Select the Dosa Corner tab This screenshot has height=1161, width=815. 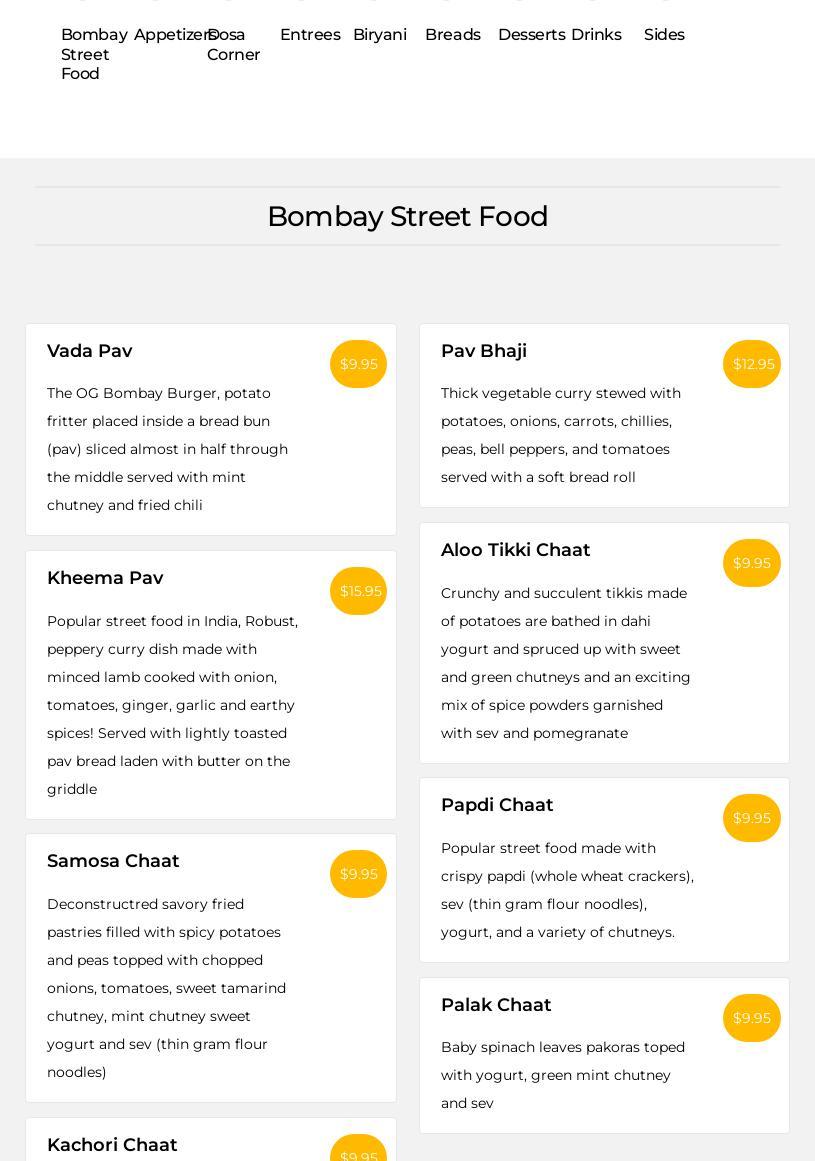(233, 45)
